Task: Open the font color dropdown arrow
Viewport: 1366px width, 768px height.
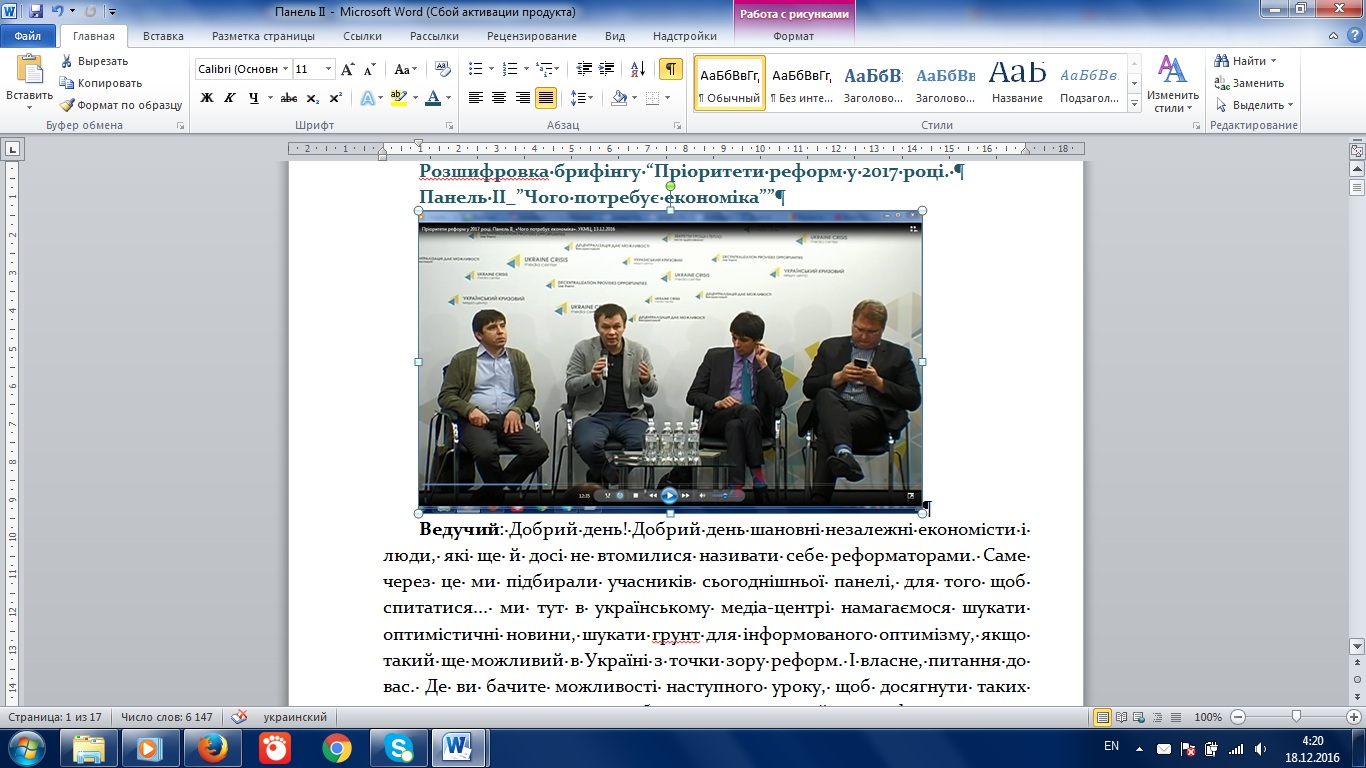Action: [x=448, y=98]
